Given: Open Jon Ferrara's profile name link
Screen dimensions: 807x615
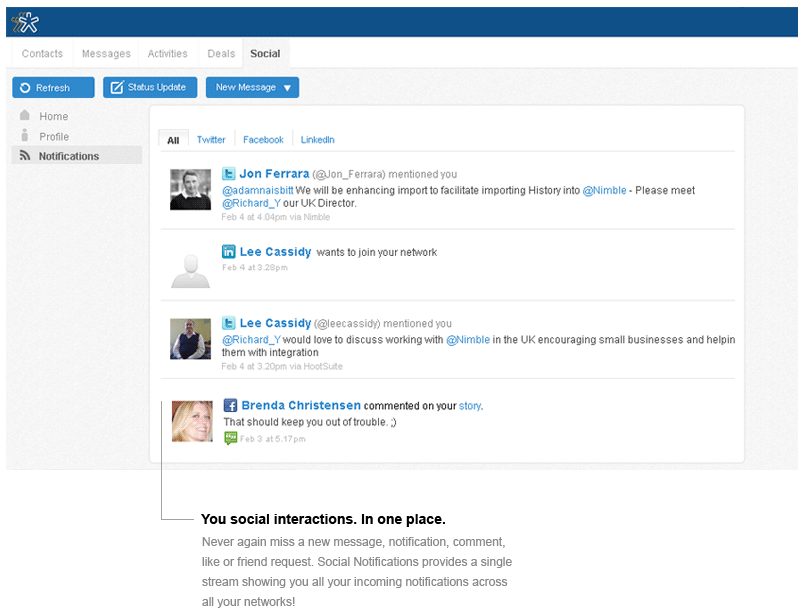Looking at the screenshot, I should 274,174.
